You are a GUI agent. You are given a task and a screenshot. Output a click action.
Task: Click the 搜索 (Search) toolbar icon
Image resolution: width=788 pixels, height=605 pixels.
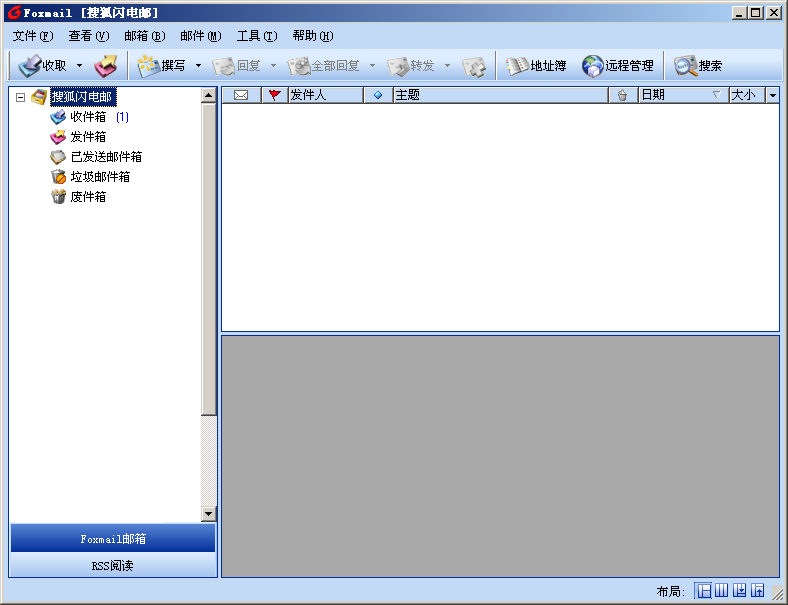(x=698, y=66)
